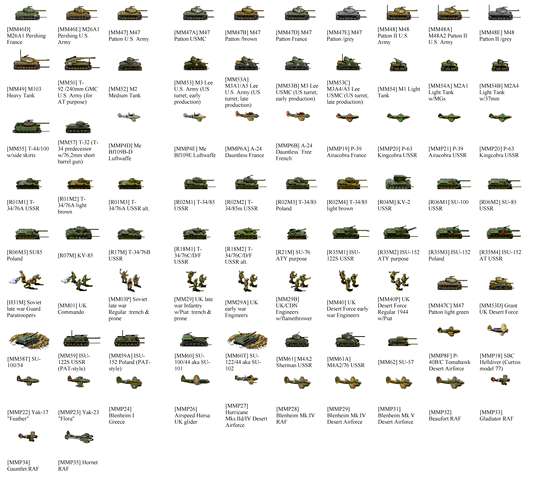The width and height of the screenshot is (535, 480).
Task: Click the '[MMP6B] A-24 Dauntless Free French' label
Action: pyautogui.click(x=294, y=152)
